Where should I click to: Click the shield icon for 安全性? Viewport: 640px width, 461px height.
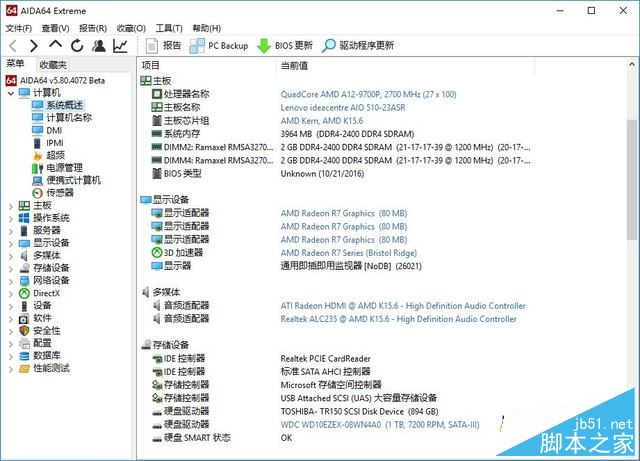(24, 331)
